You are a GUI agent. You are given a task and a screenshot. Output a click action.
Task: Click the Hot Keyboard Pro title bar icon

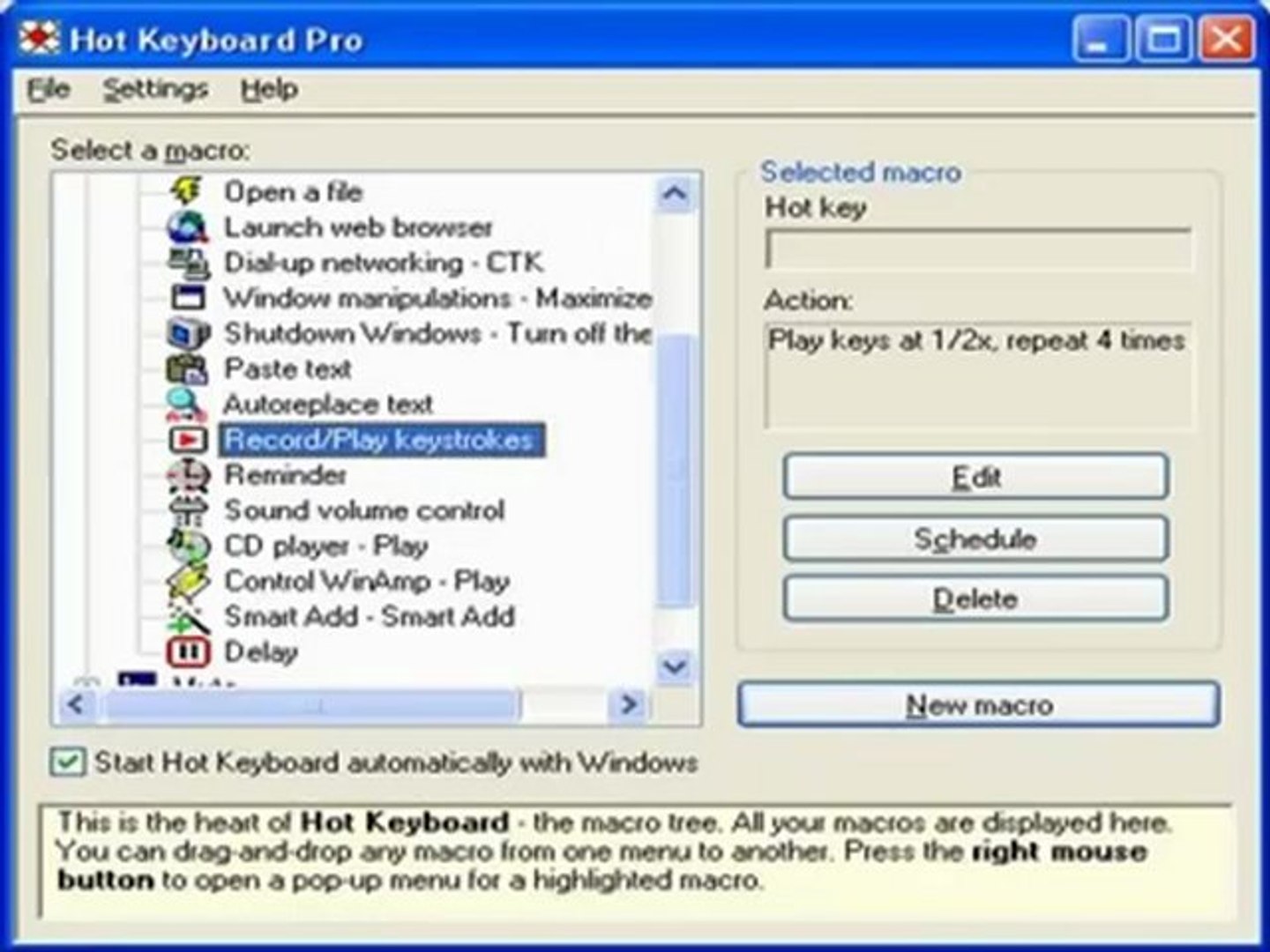coord(39,40)
